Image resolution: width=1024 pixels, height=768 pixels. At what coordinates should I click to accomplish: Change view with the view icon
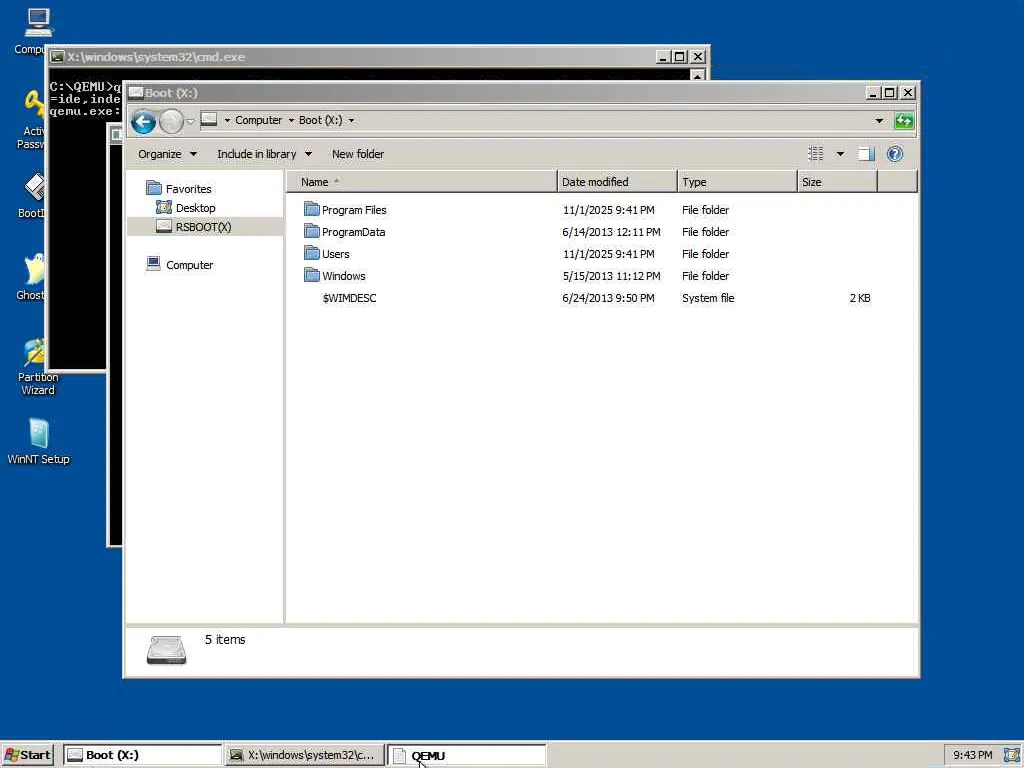click(x=816, y=154)
